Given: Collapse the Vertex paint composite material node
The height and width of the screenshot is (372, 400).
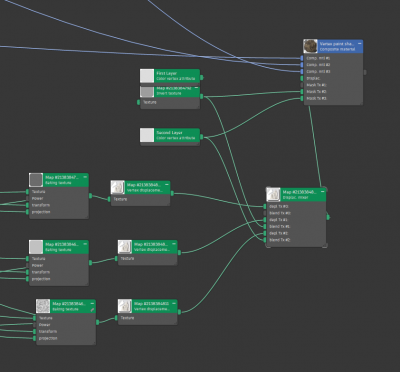Looking at the screenshot, I should 360,44.
